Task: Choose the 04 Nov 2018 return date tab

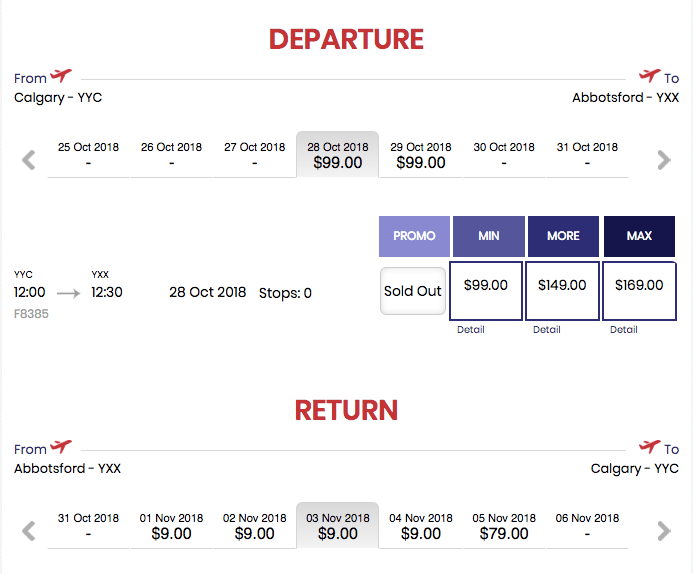Action: tap(421, 526)
